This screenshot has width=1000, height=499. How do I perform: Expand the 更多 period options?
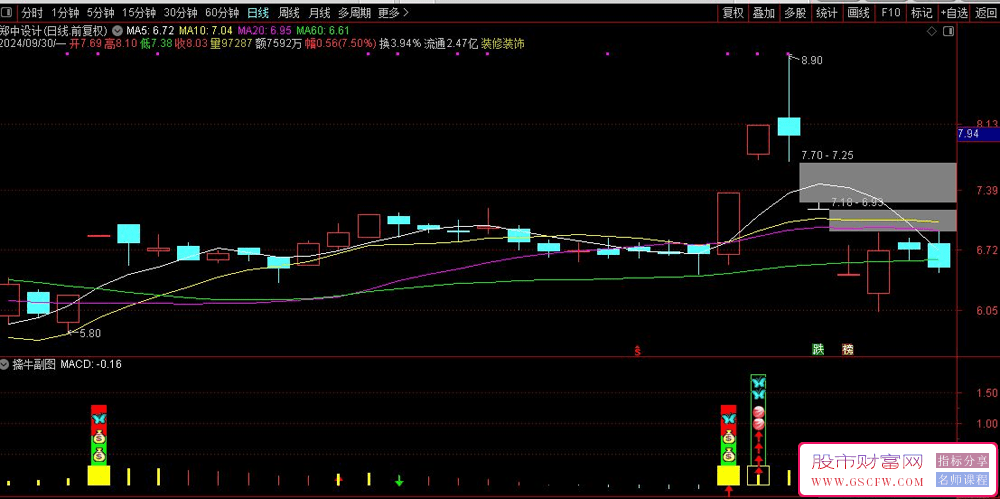click(x=393, y=12)
